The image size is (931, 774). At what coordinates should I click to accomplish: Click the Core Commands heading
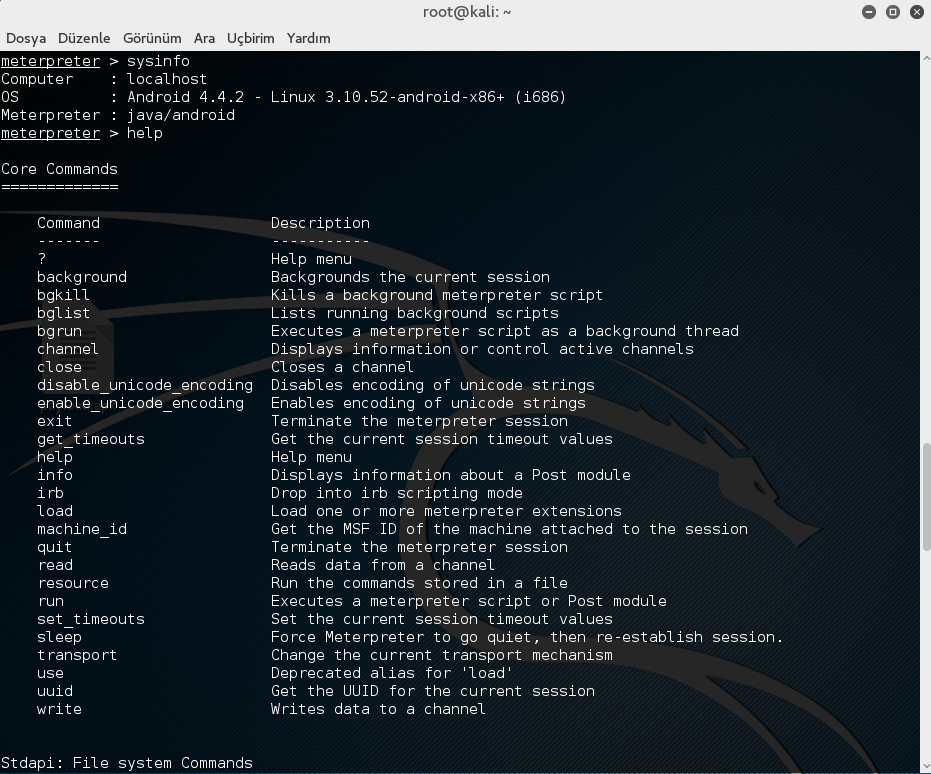point(59,169)
